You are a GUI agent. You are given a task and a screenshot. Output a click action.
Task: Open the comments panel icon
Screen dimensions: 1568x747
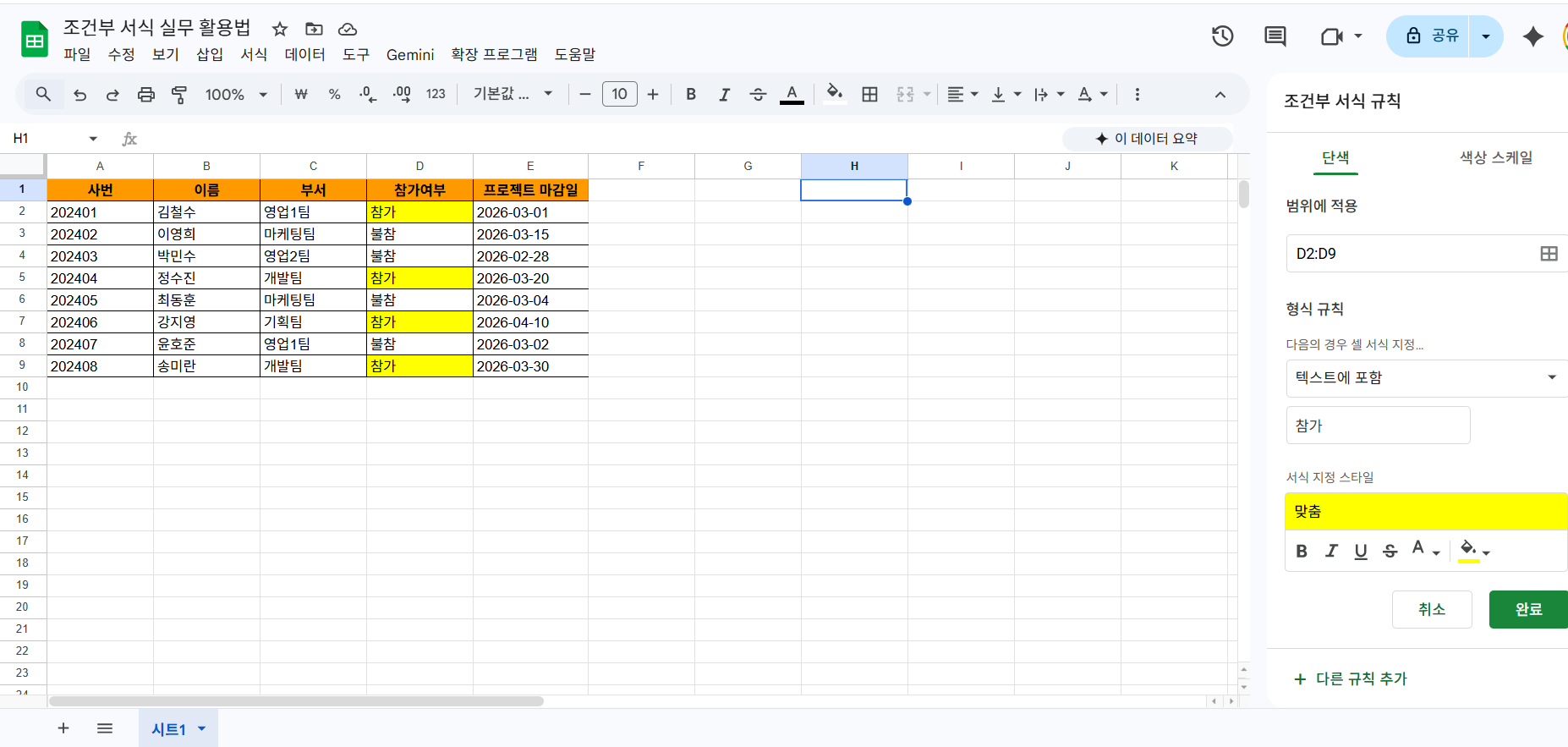[x=1275, y=36]
